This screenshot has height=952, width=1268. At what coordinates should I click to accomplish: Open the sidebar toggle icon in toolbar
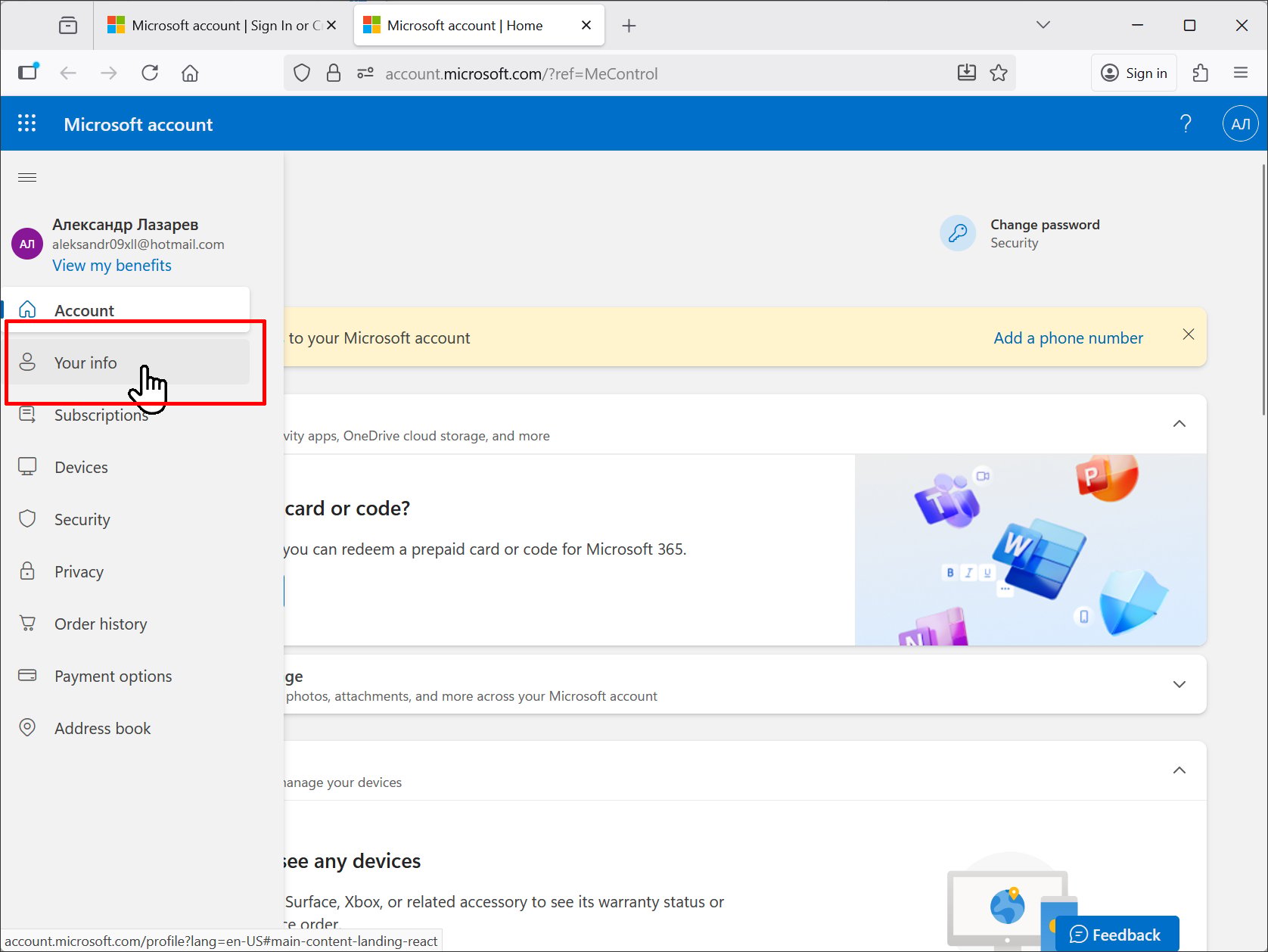28,72
